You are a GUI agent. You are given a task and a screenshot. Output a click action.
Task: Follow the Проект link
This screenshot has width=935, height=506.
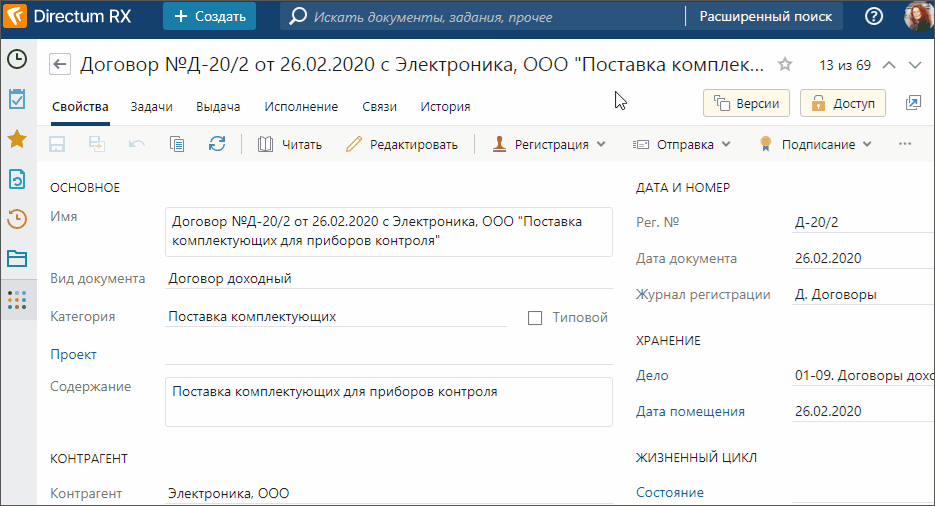[x=73, y=355]
